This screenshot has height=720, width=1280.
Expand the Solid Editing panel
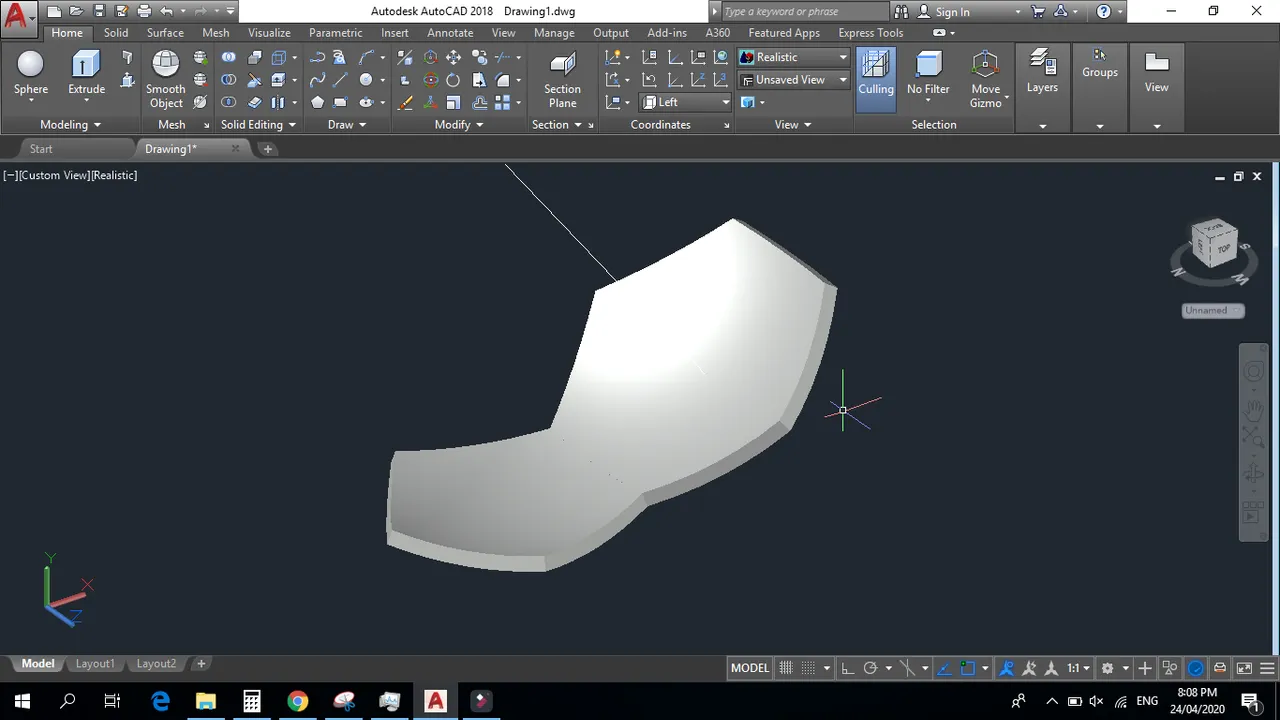coord(258,125)
